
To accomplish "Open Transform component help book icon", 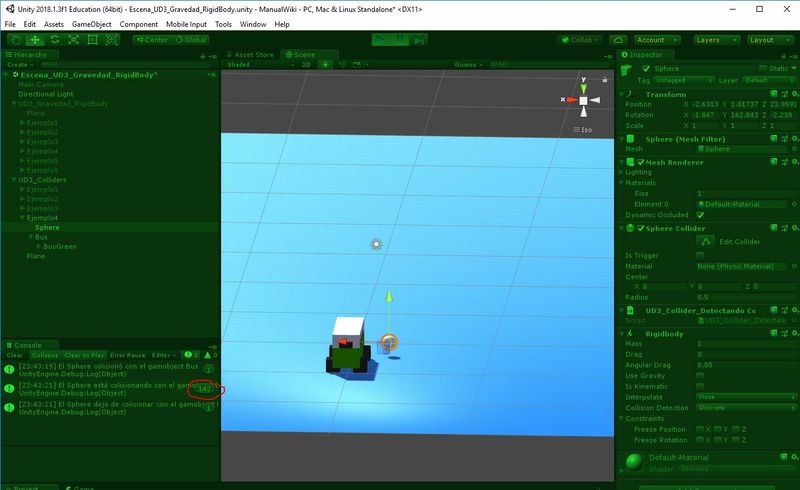I will coord(774,94).
